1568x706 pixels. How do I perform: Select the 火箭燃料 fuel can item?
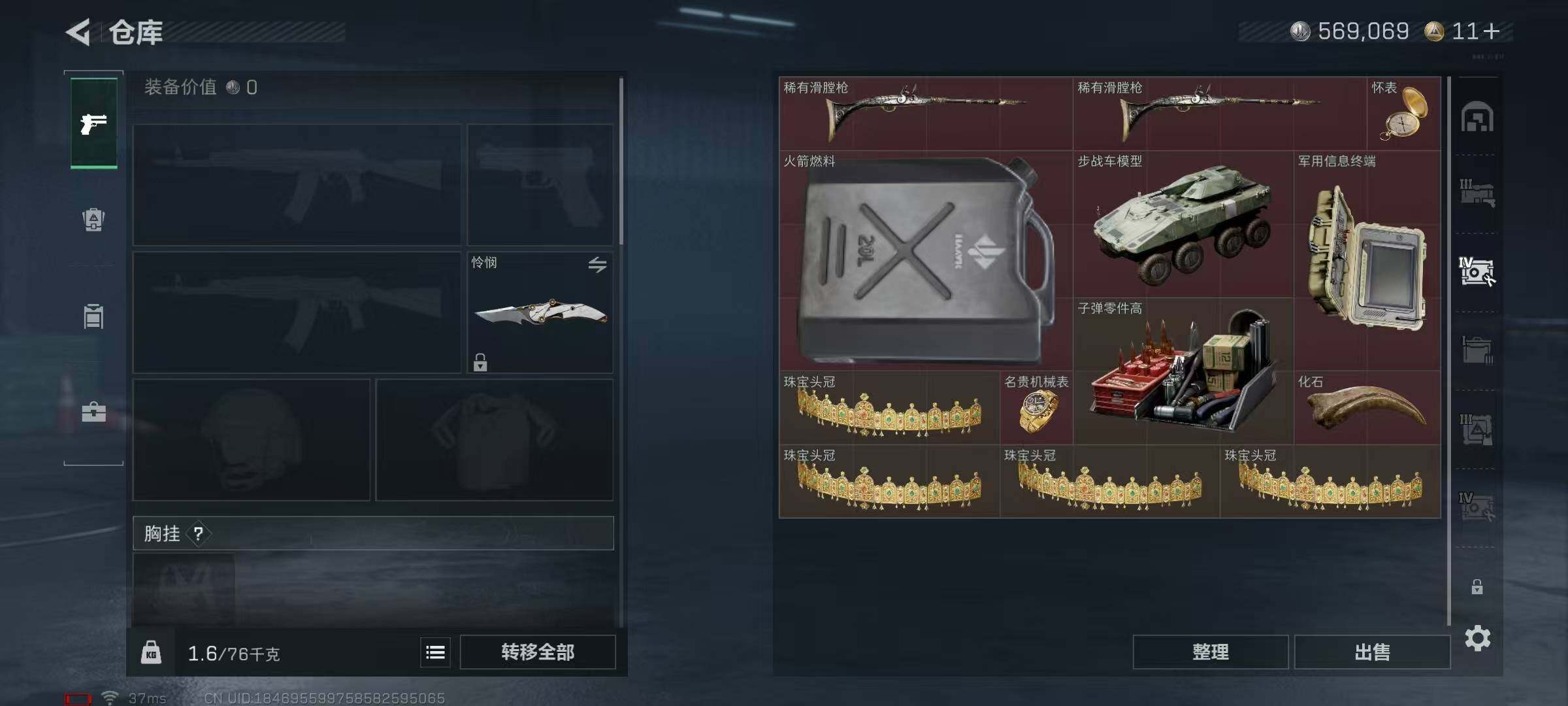point(926,260)
